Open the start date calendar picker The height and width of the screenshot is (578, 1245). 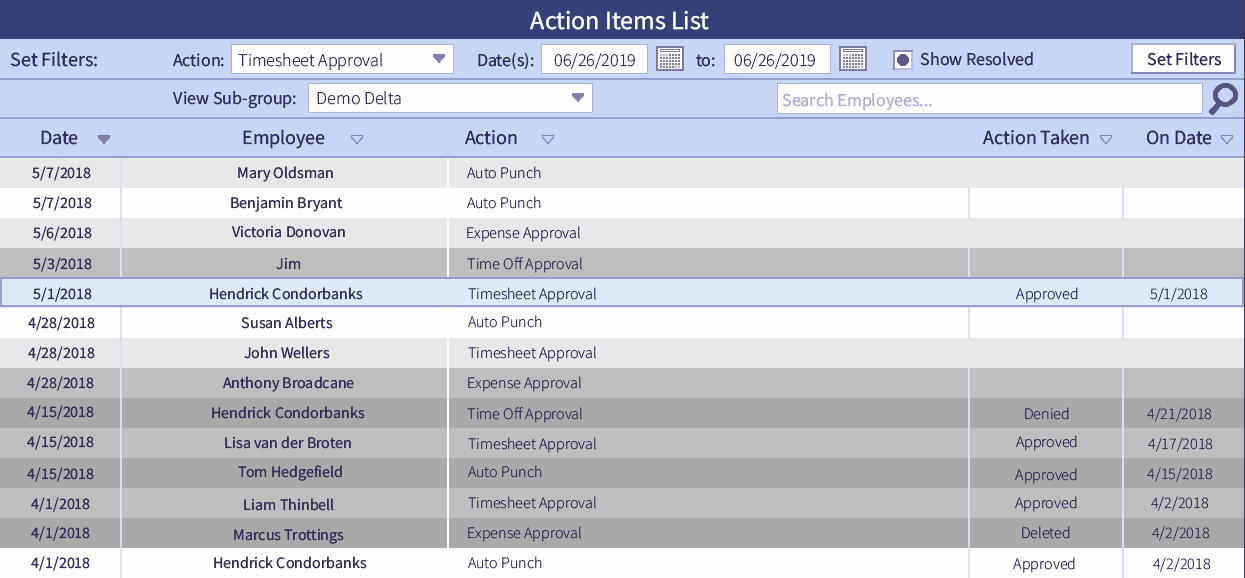pyautogui.click(x=670, y=58)
